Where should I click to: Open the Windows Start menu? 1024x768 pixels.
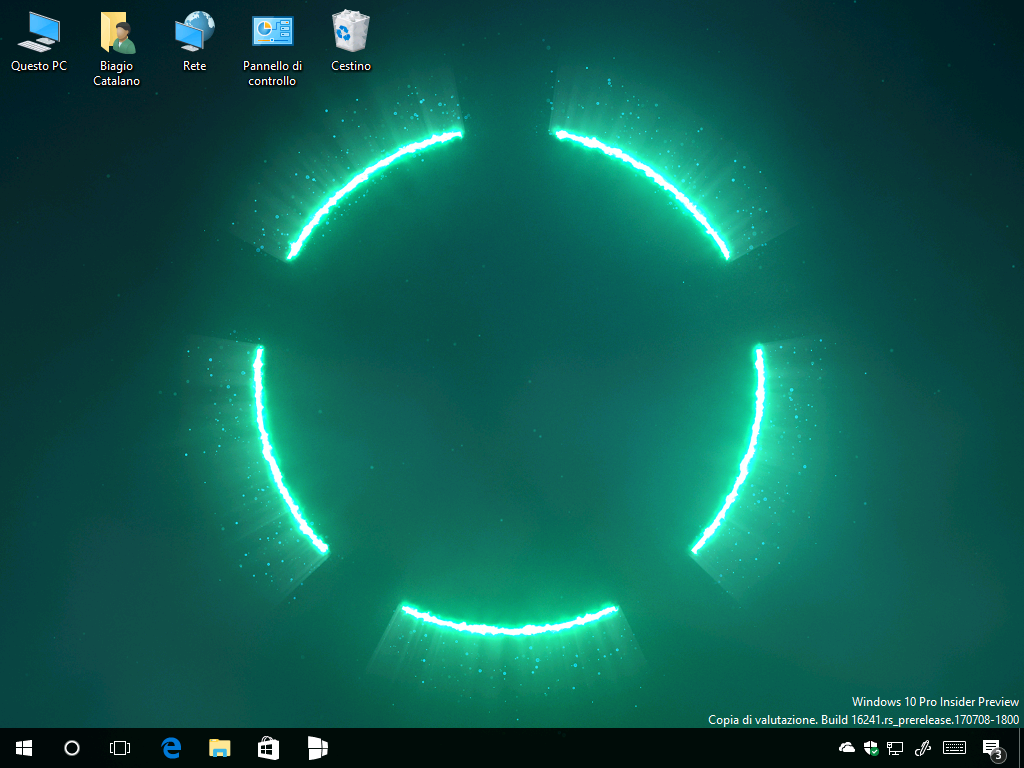pos(24,748)
